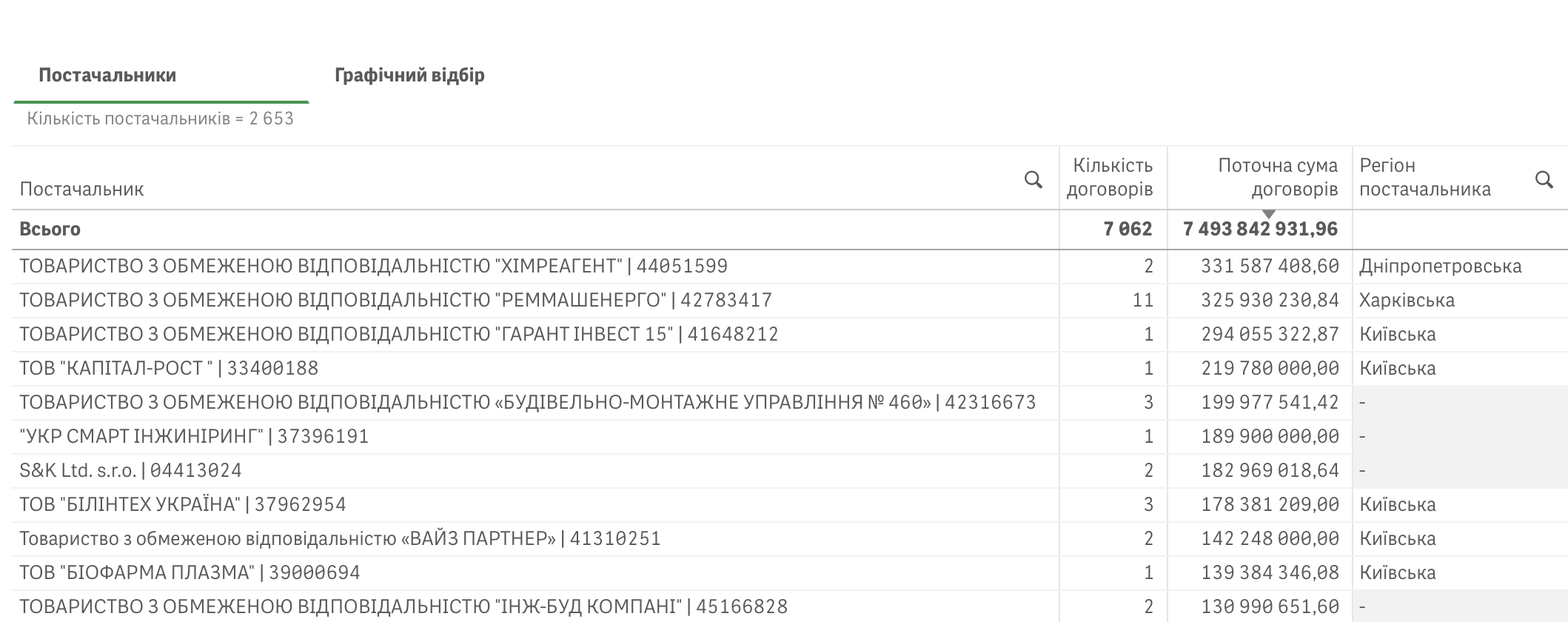The image size is (1568, 622).
Task: Click sort arrow under Поточна сума договорів
Action: (1268, 215)
